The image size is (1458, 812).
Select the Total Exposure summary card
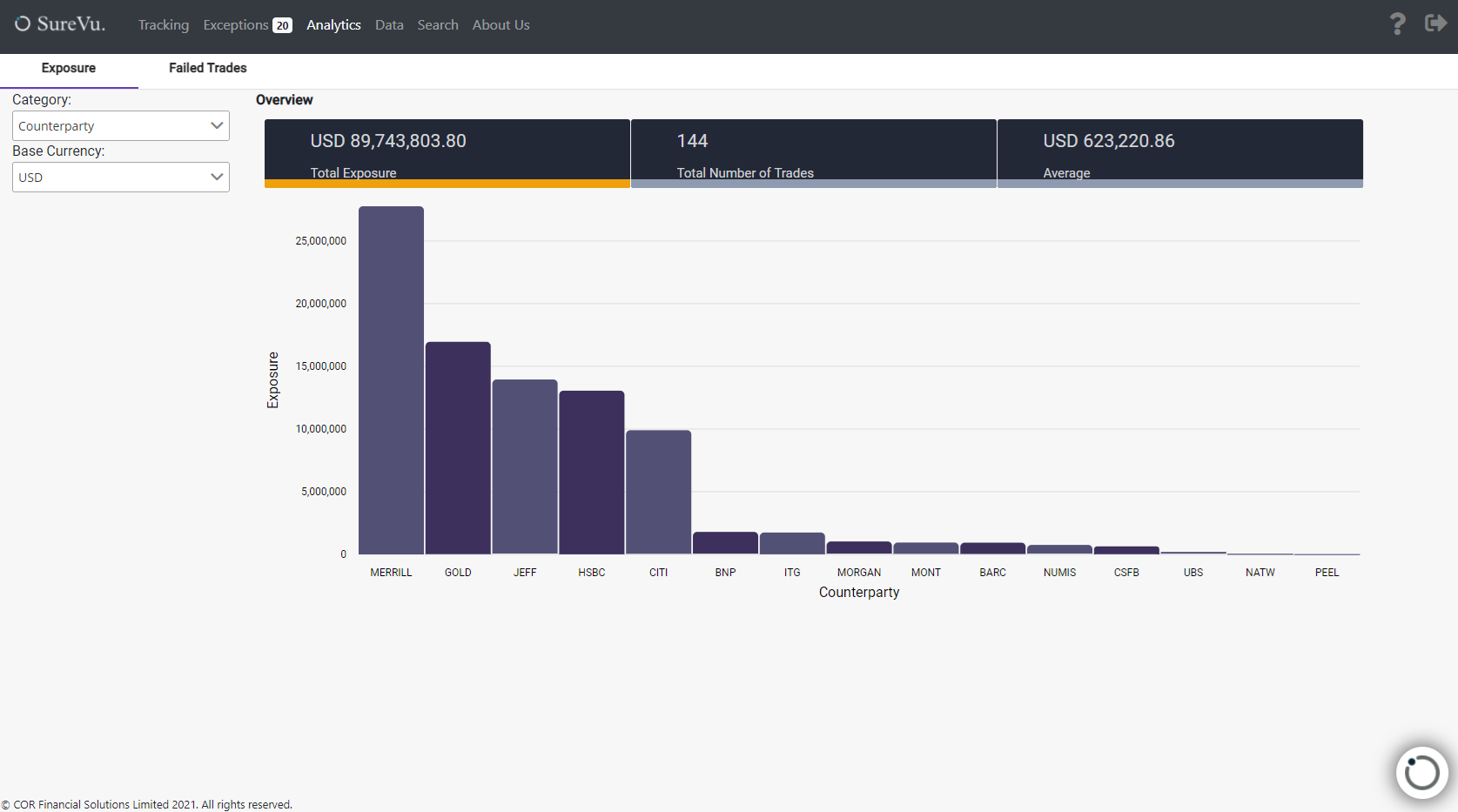coord(447,153)
